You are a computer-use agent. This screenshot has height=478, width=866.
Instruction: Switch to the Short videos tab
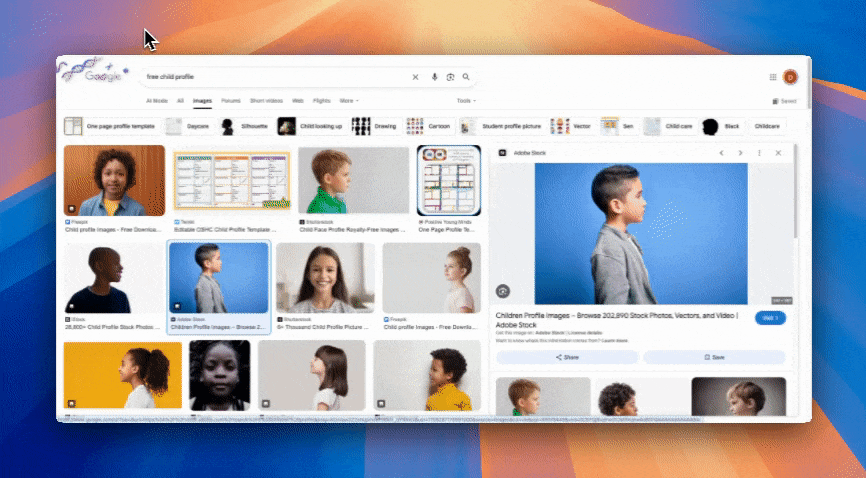266,101
